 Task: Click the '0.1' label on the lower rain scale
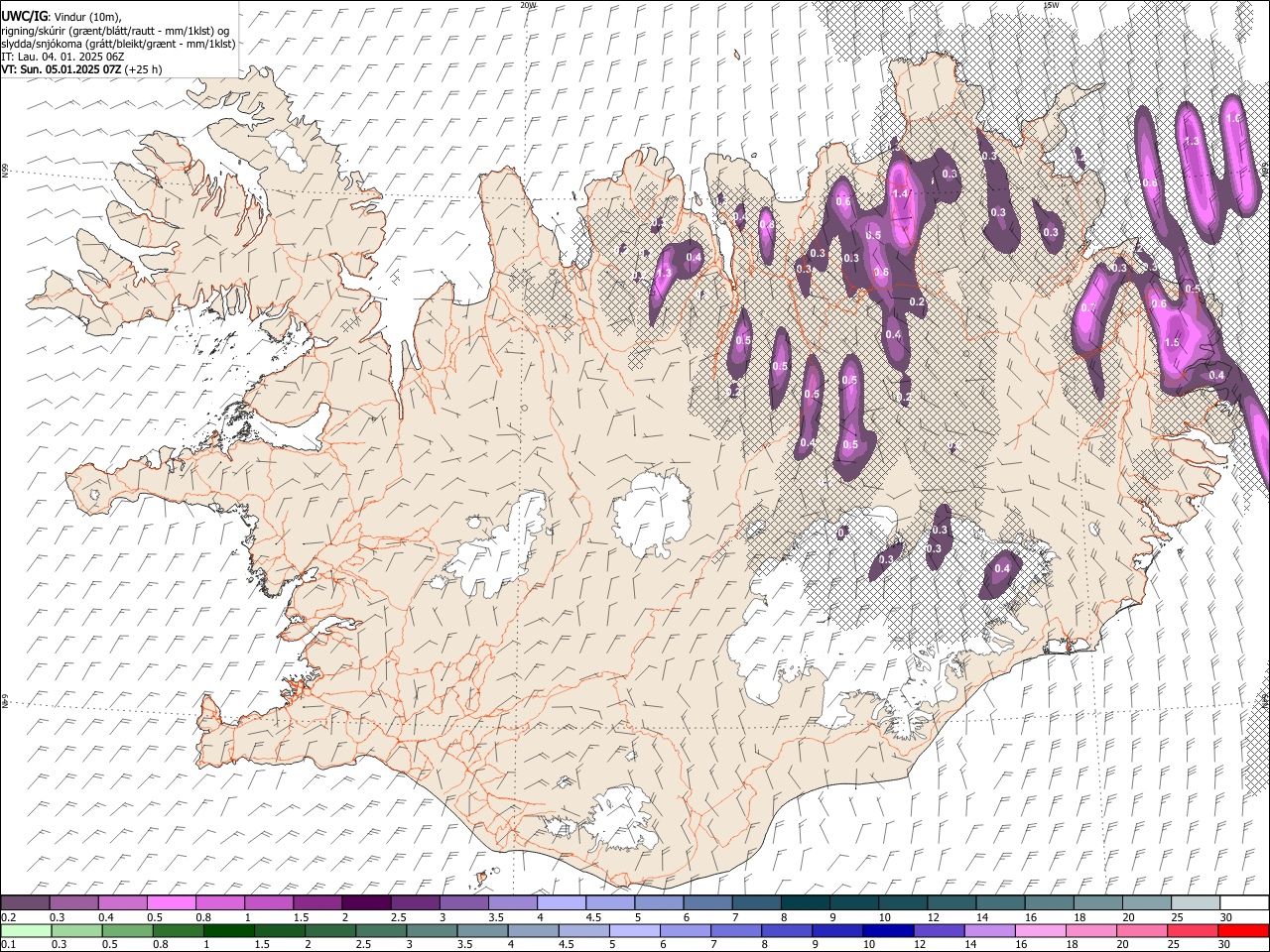point(8,944)
